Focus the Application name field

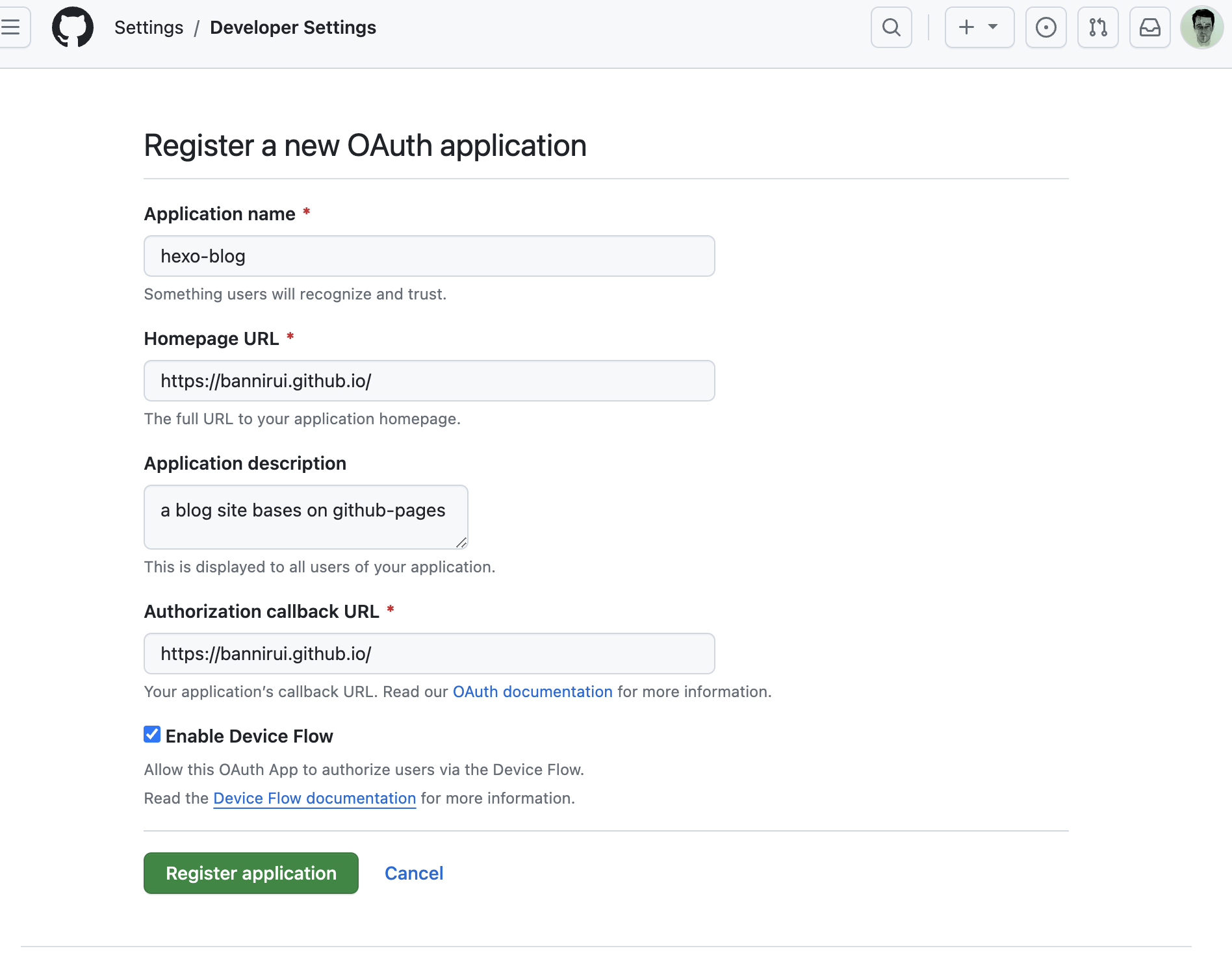(x=429, y=256)
